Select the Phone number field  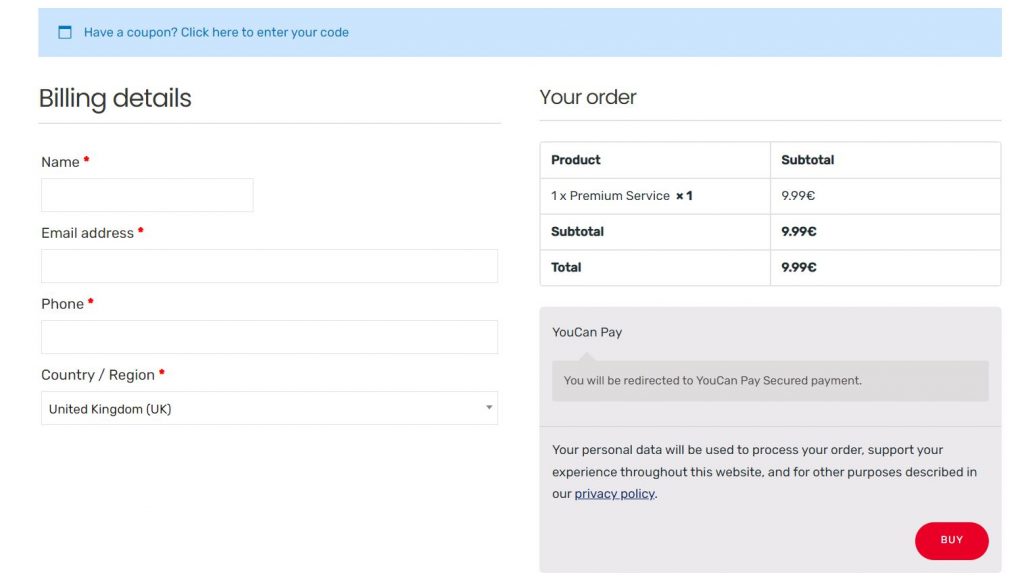(269, 337)
